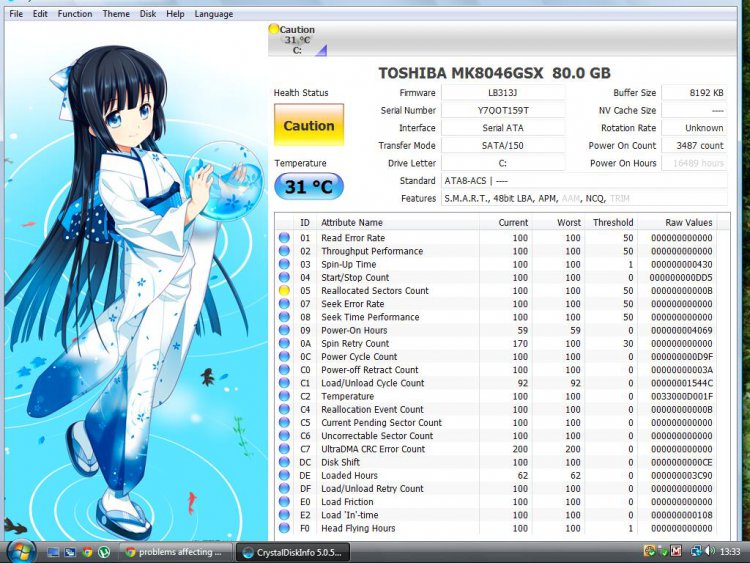Click the Rotation Rate field Unknown

point(694,128)
